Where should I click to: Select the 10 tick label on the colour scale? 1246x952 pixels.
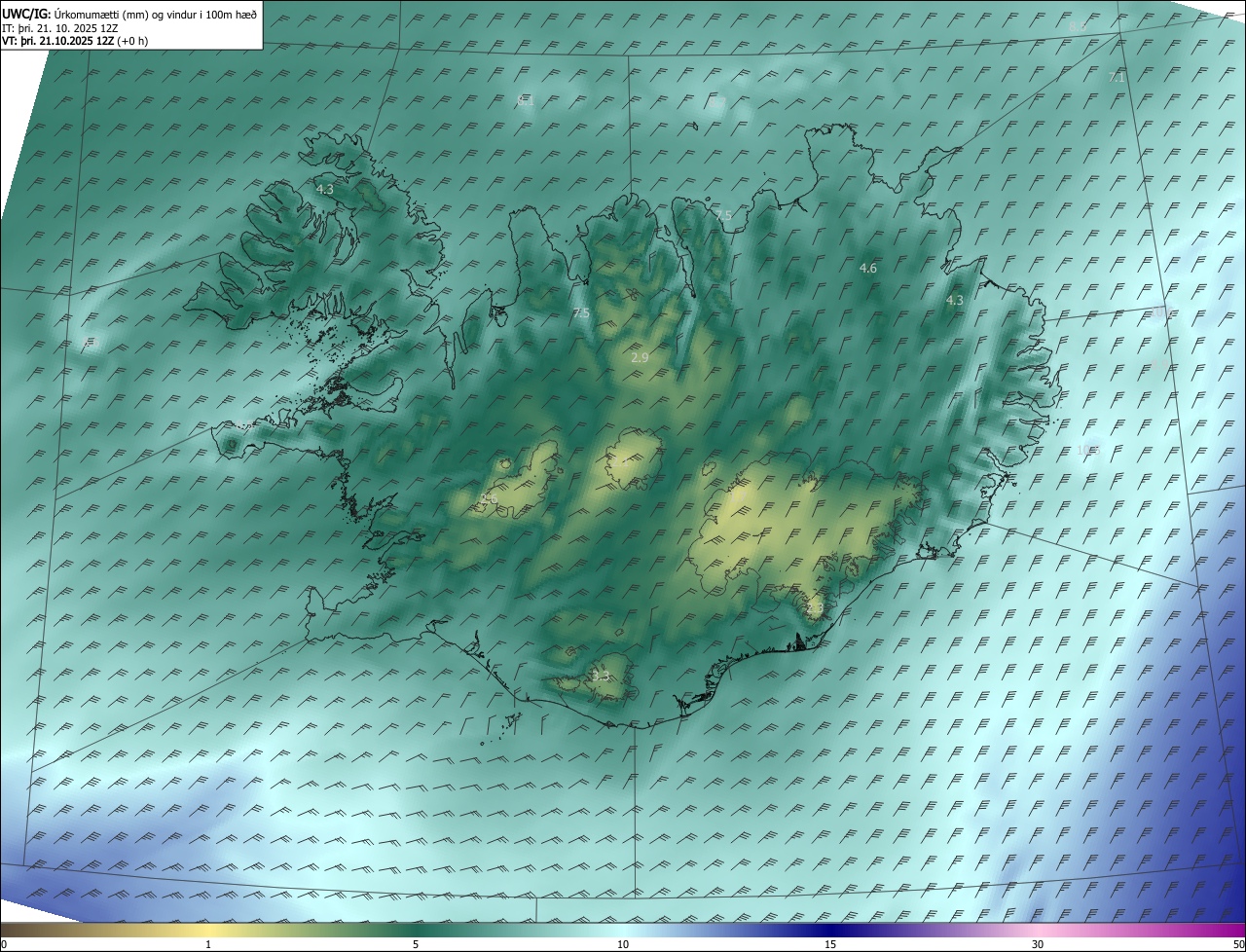[623, 944]
